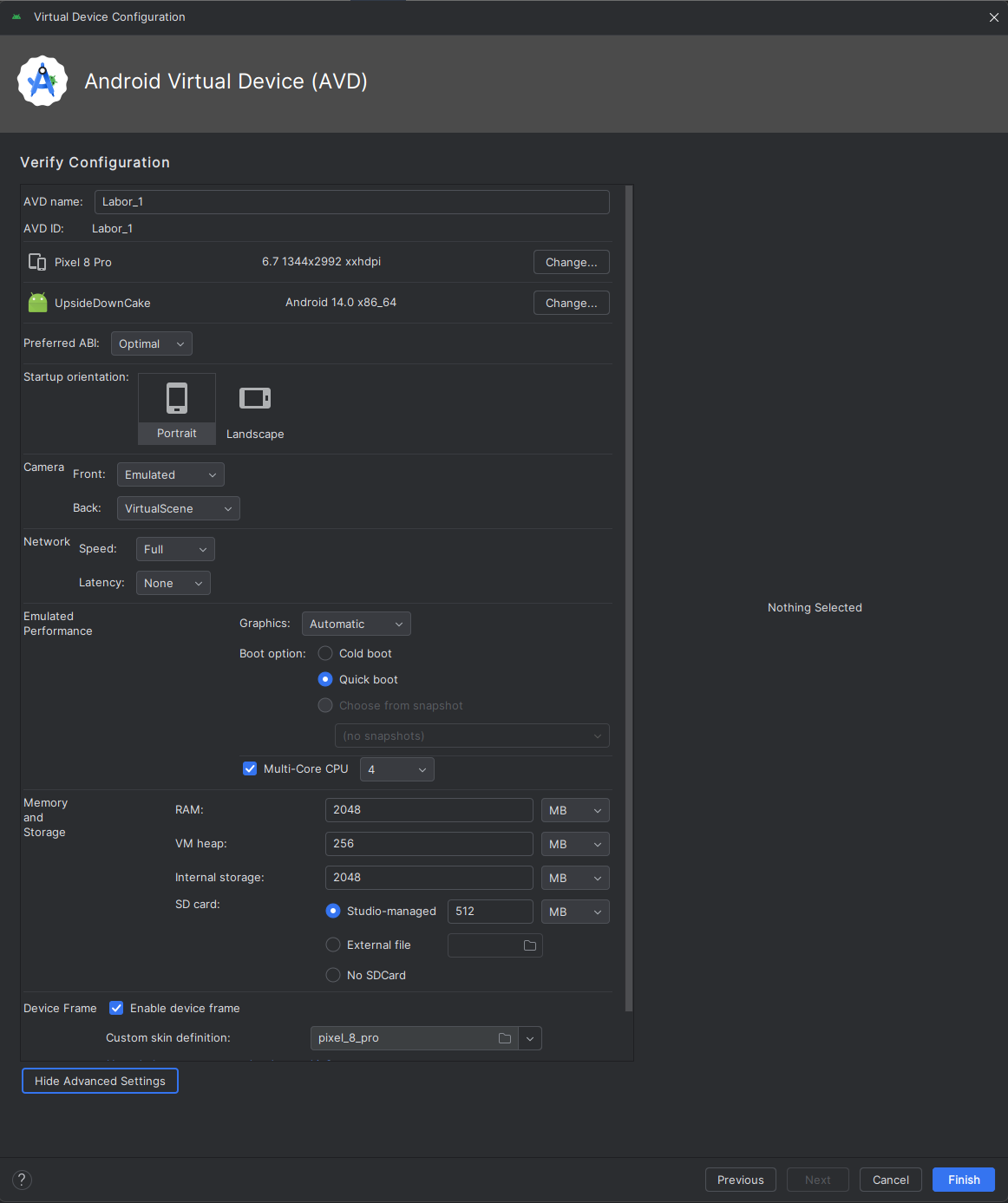Click the AVD ID value 'Labor_1'
Viewport: 1008px width, 1203px height.
(112, 229)
